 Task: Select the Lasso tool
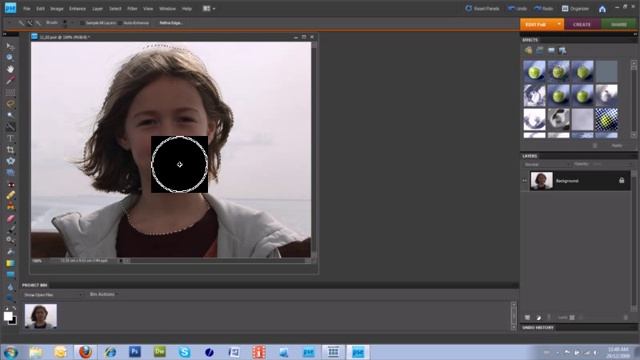coord(10,104)
